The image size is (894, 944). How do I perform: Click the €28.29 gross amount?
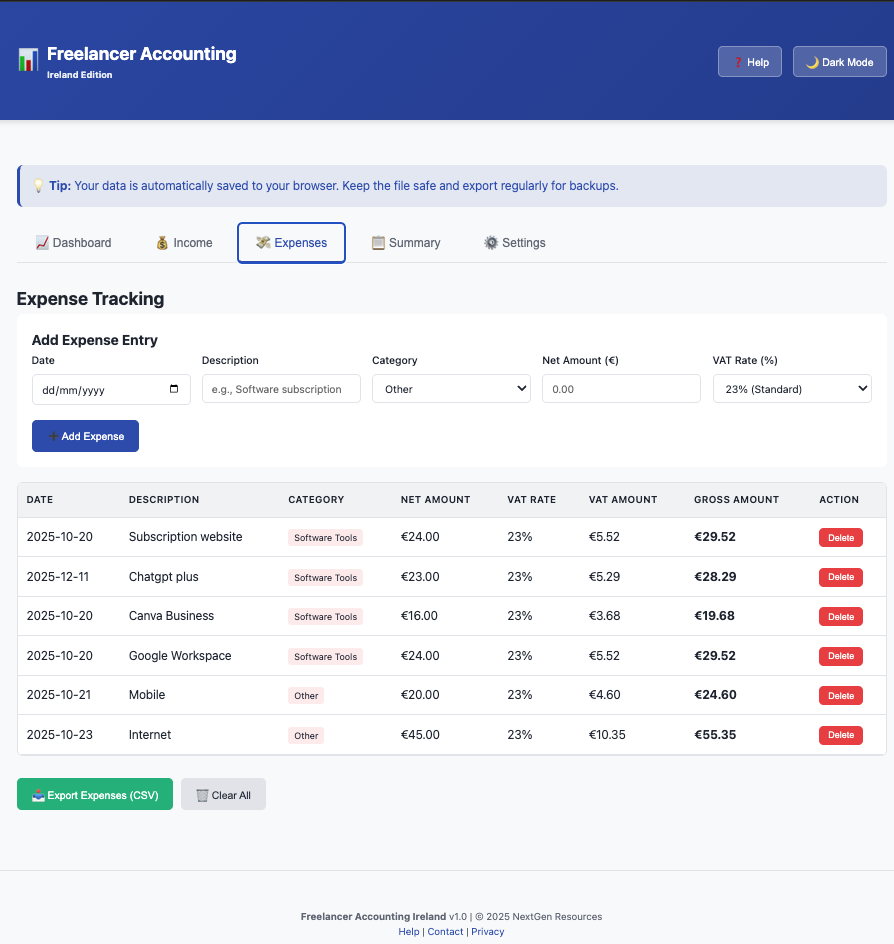click(x=715, y=576)
